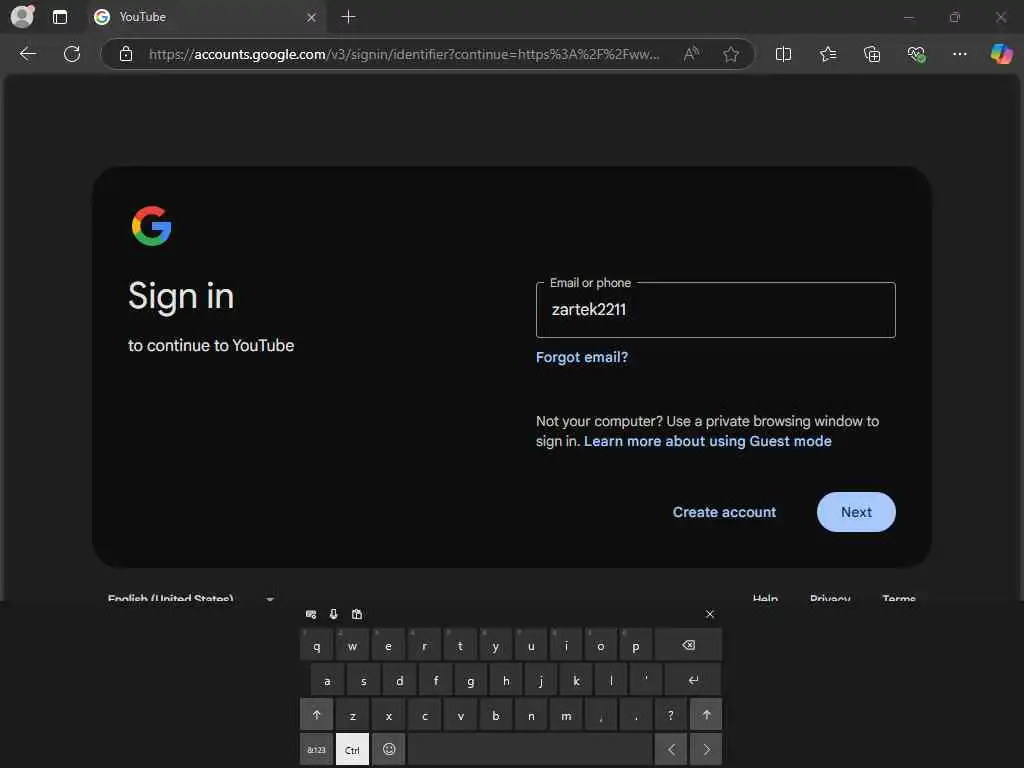
Task: Click Create account
Action: tap(724, 512)
